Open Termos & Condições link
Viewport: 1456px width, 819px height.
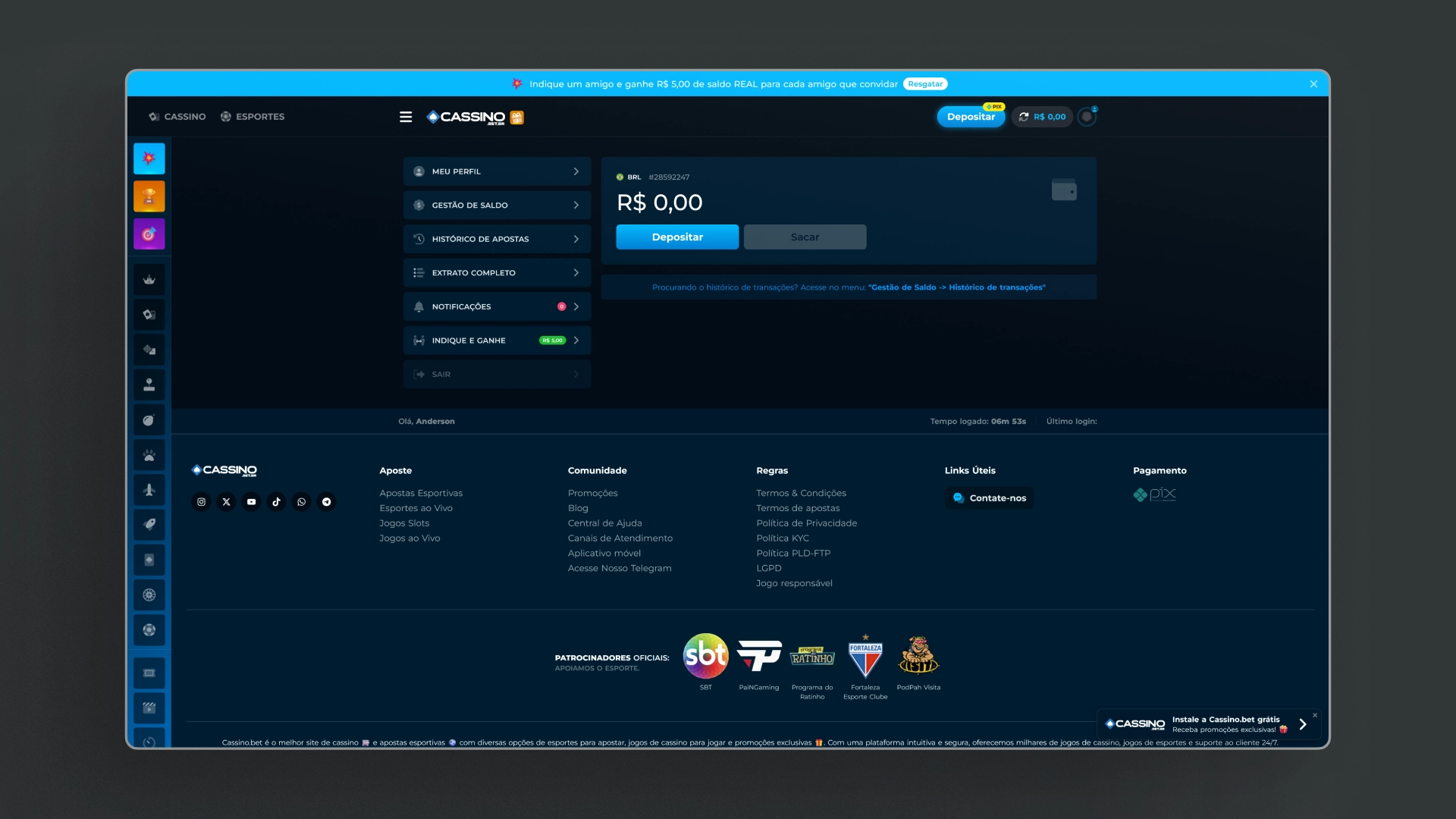(801, 493)
